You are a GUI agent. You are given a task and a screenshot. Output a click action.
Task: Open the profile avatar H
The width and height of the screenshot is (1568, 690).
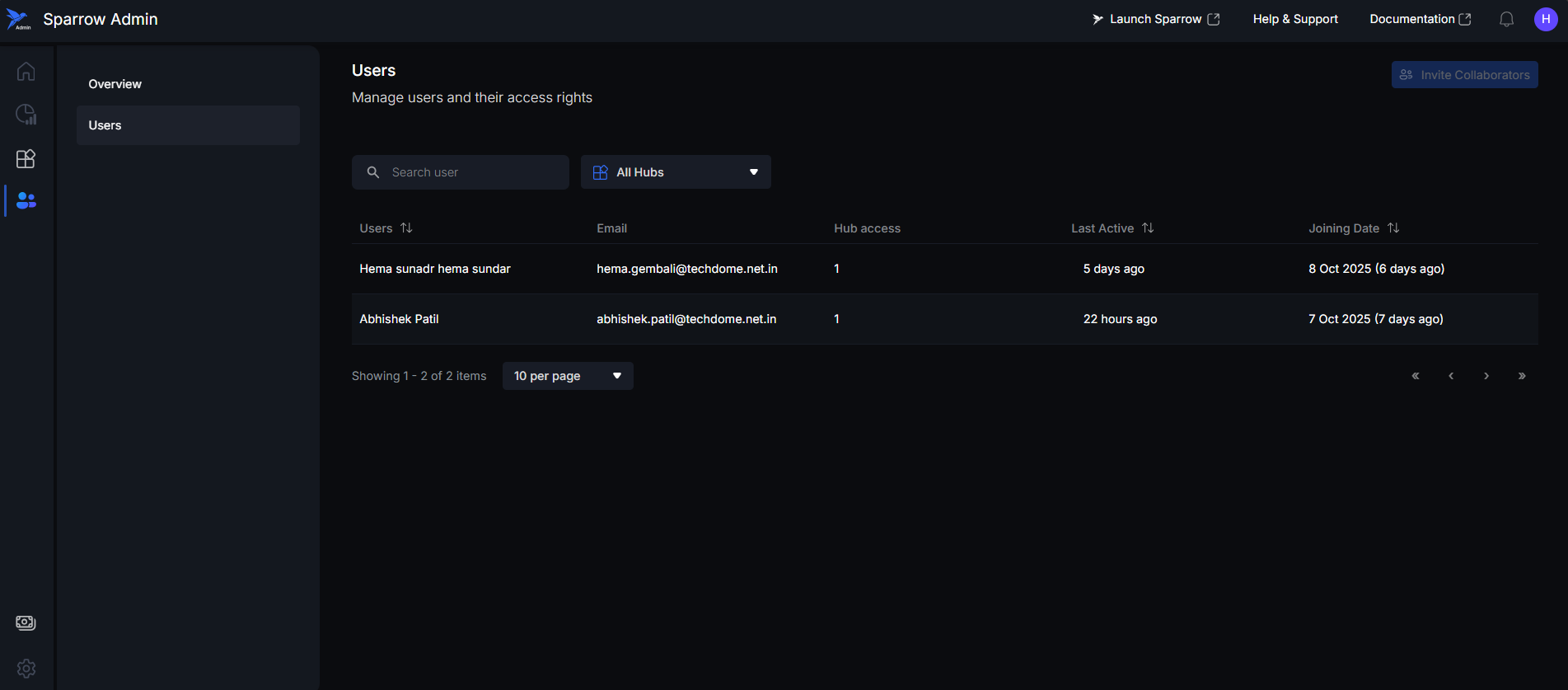1545,19
